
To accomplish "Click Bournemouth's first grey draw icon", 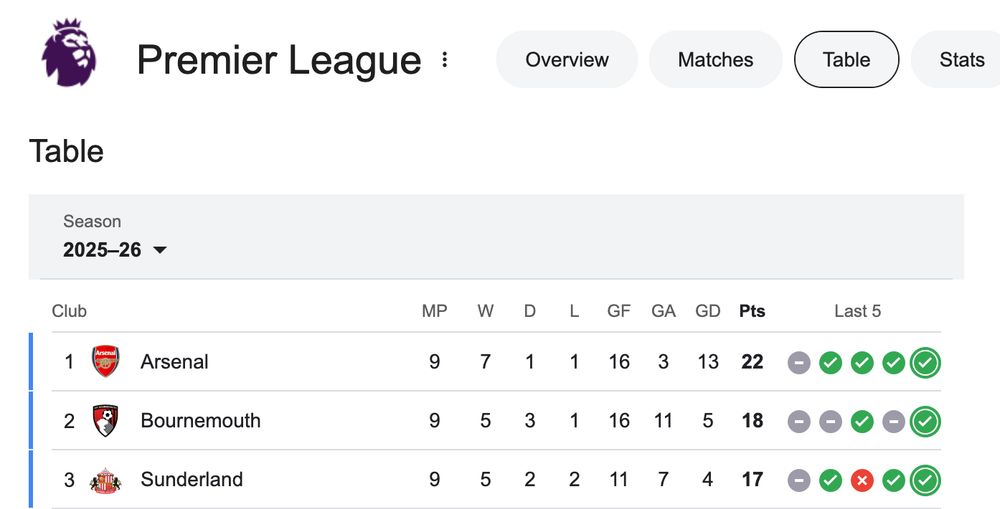I will click(x=799, y=422).
